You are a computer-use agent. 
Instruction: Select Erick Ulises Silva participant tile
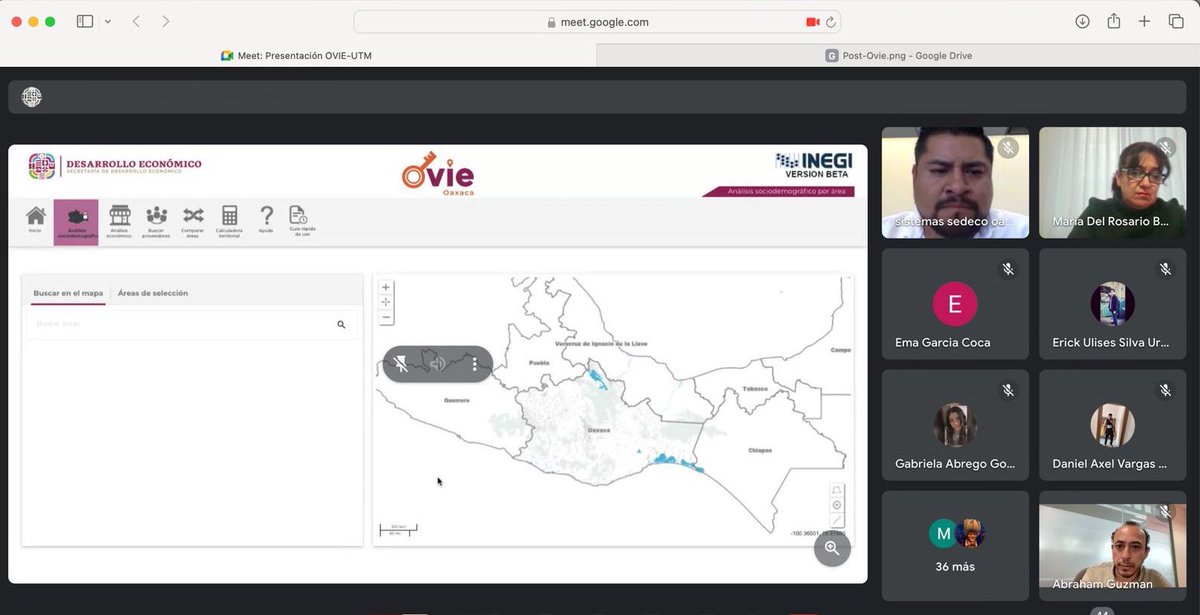[1113, 304]
